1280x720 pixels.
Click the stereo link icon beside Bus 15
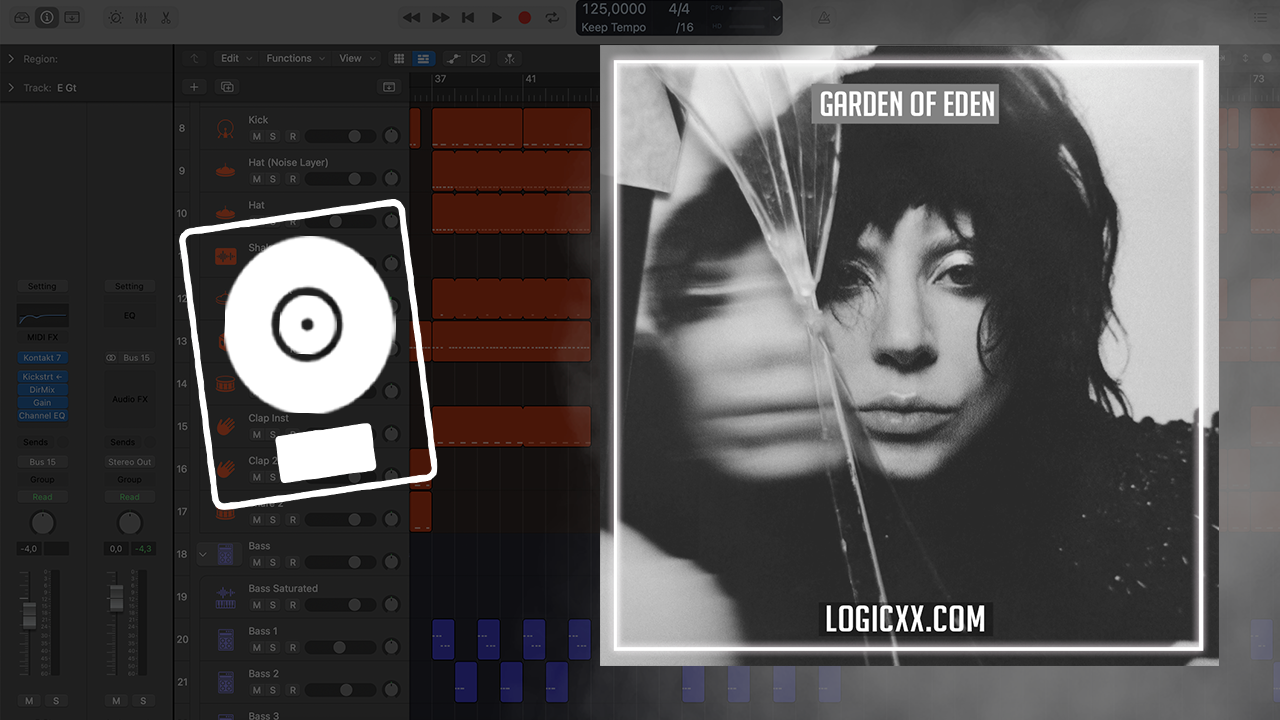pos(113,358)
